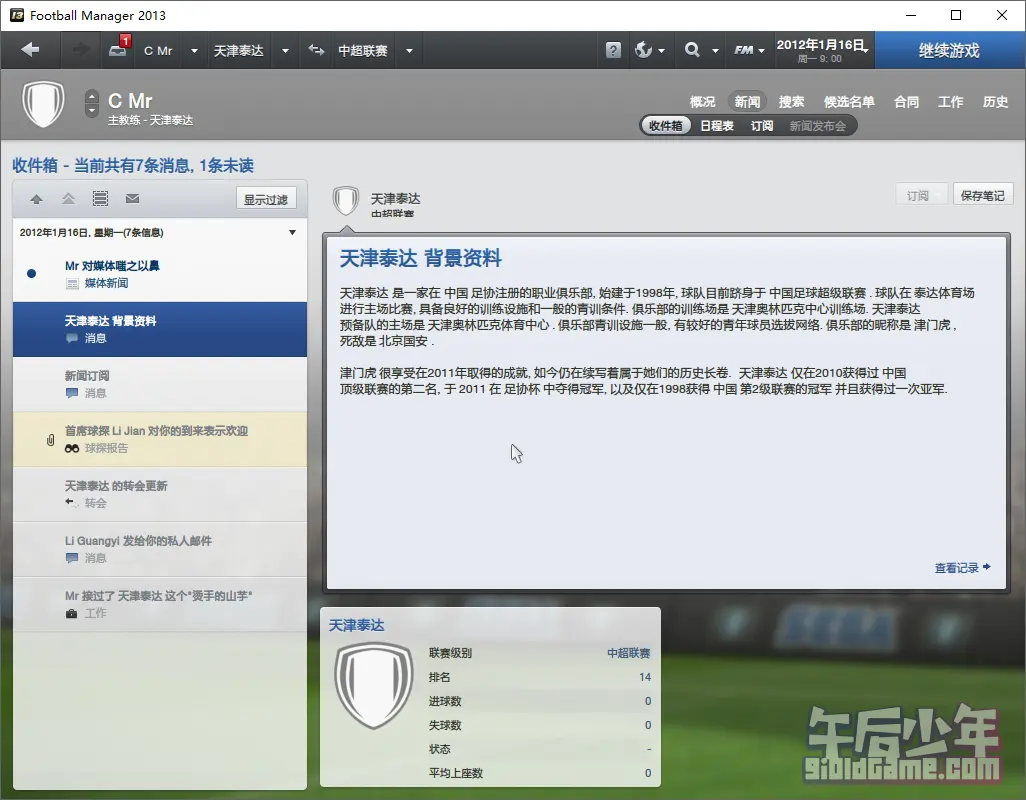The width and height of the screenshot is (1026, 800).
Task: Open the search magnifier icon
Action: [x=692, y=50]
